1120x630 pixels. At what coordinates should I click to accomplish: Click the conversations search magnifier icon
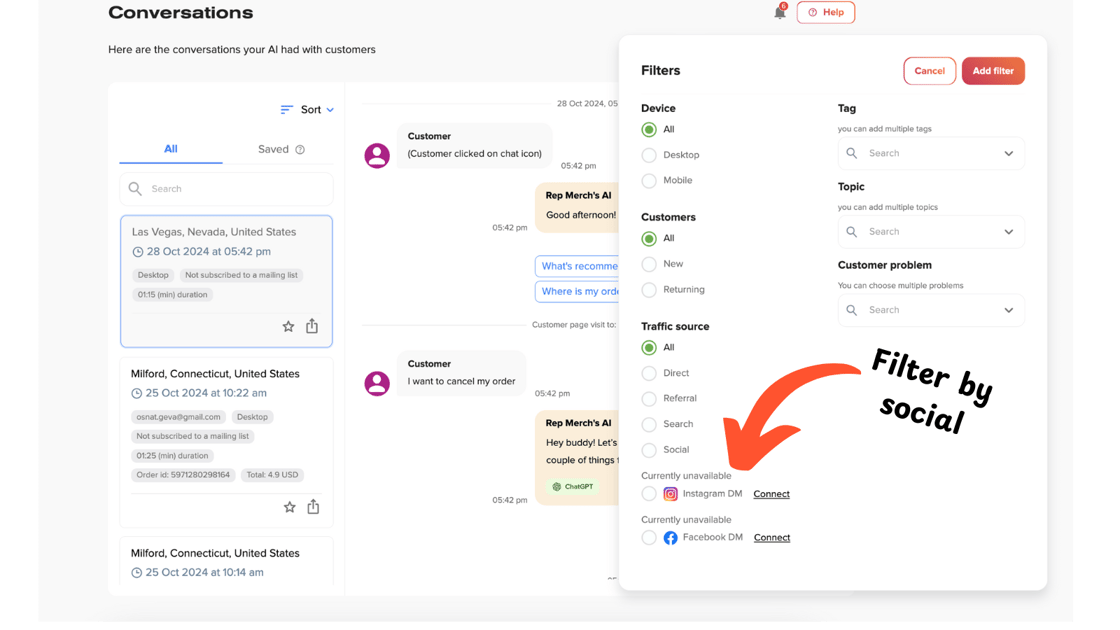click(135, 189)
